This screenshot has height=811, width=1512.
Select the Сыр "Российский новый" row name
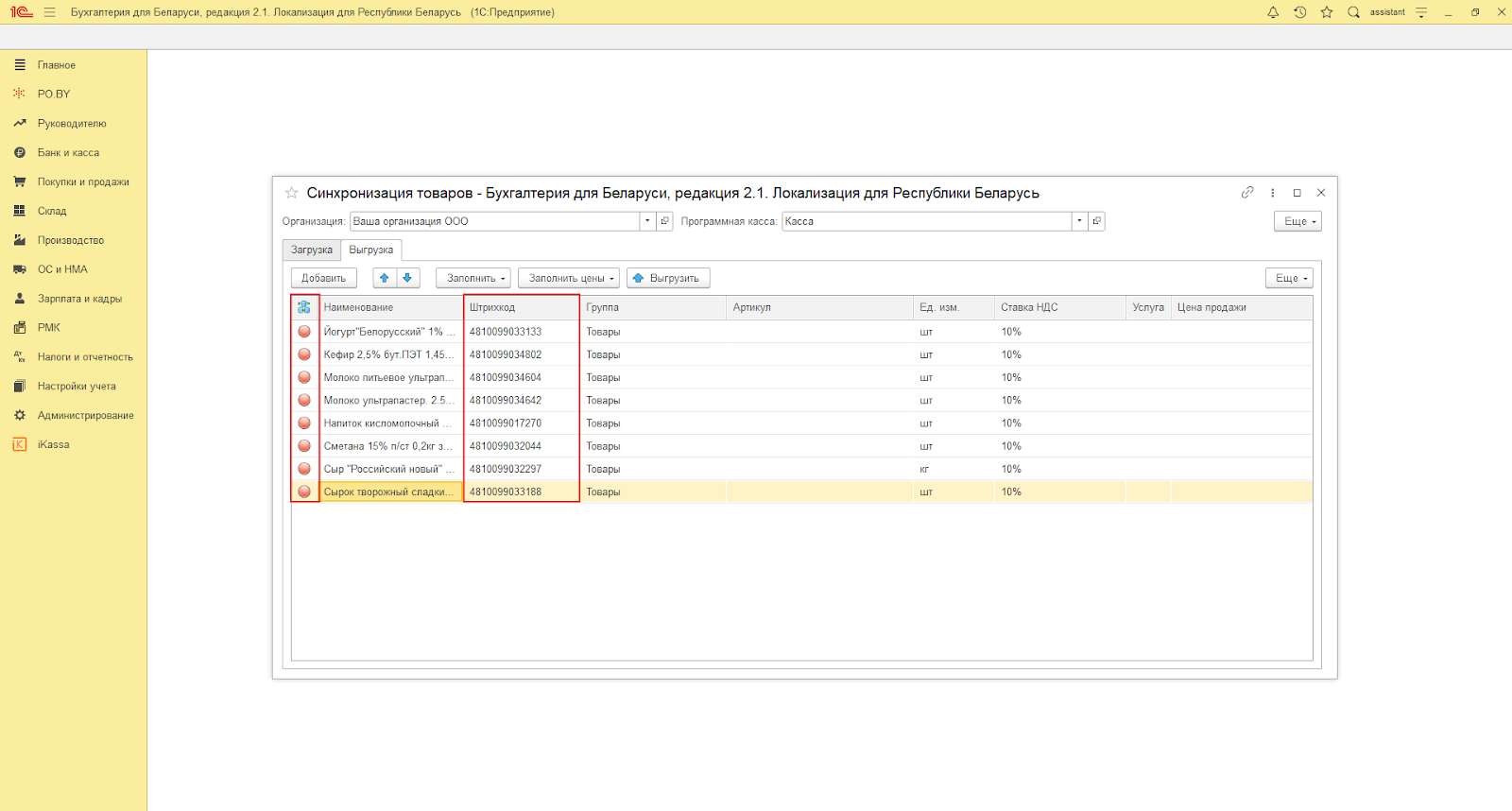tap(391, 469)
